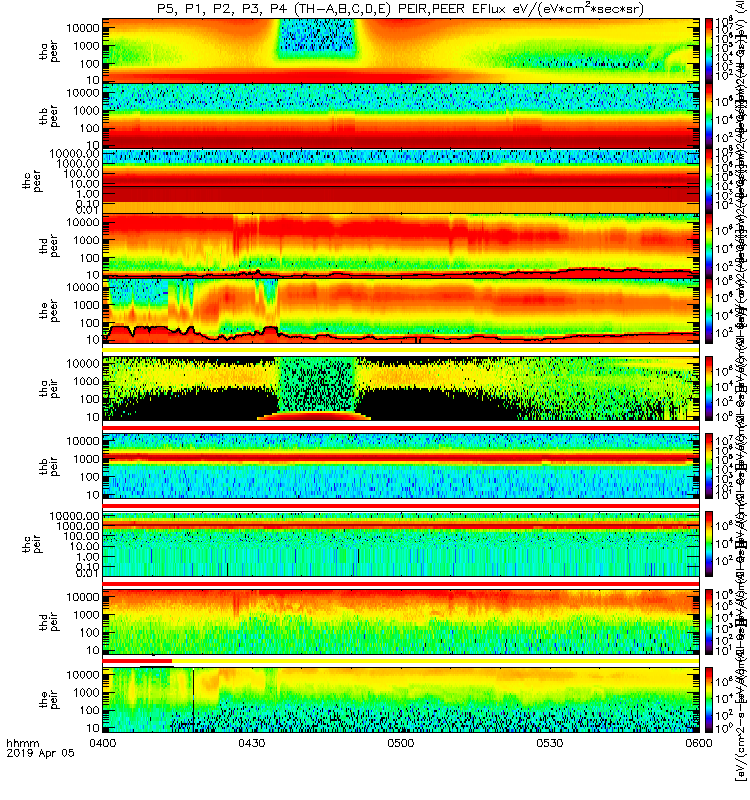Click the 0430 time tick label
Screen dimensions: 750x800
click(252, 743)
